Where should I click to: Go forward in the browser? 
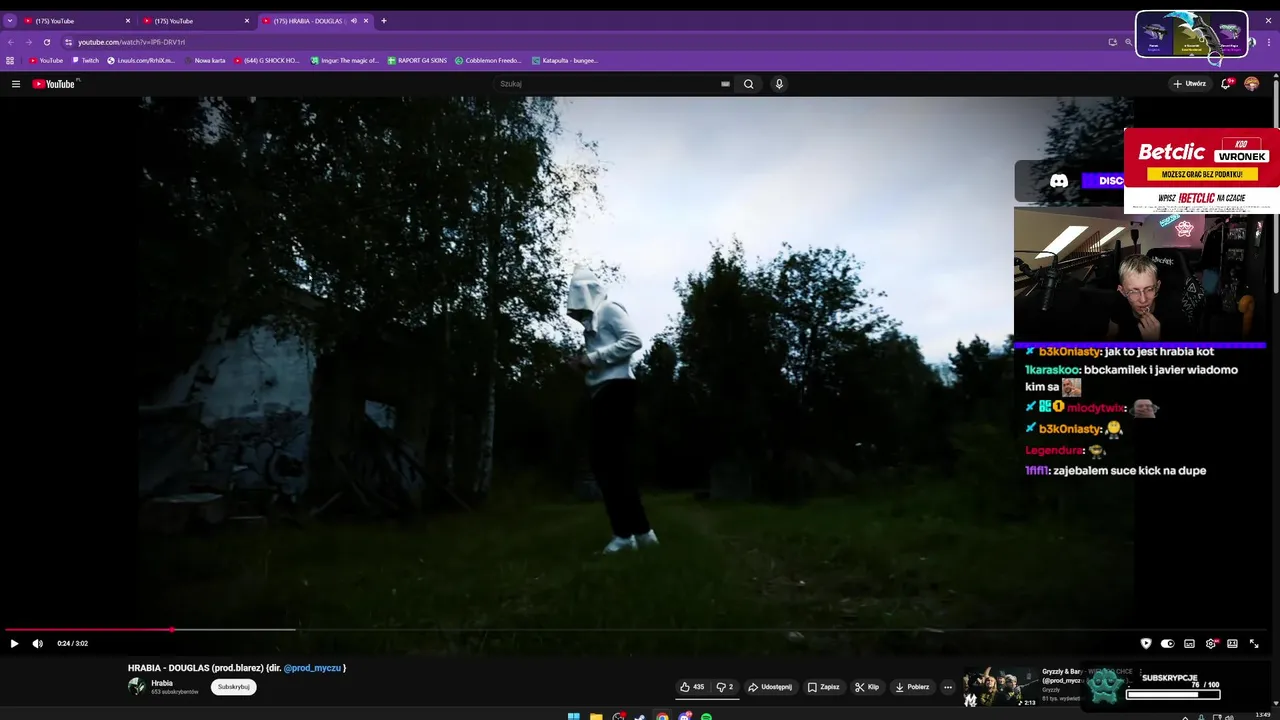pos(28,42)
